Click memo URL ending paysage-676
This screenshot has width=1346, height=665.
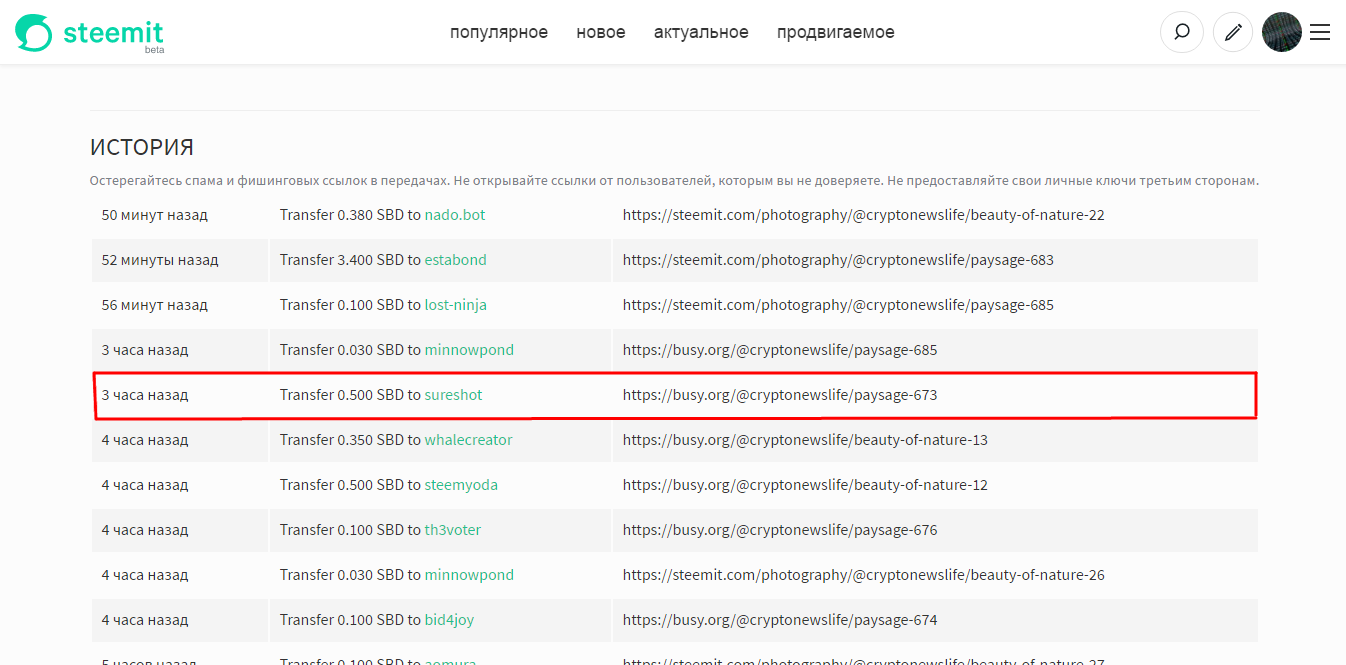780,530
